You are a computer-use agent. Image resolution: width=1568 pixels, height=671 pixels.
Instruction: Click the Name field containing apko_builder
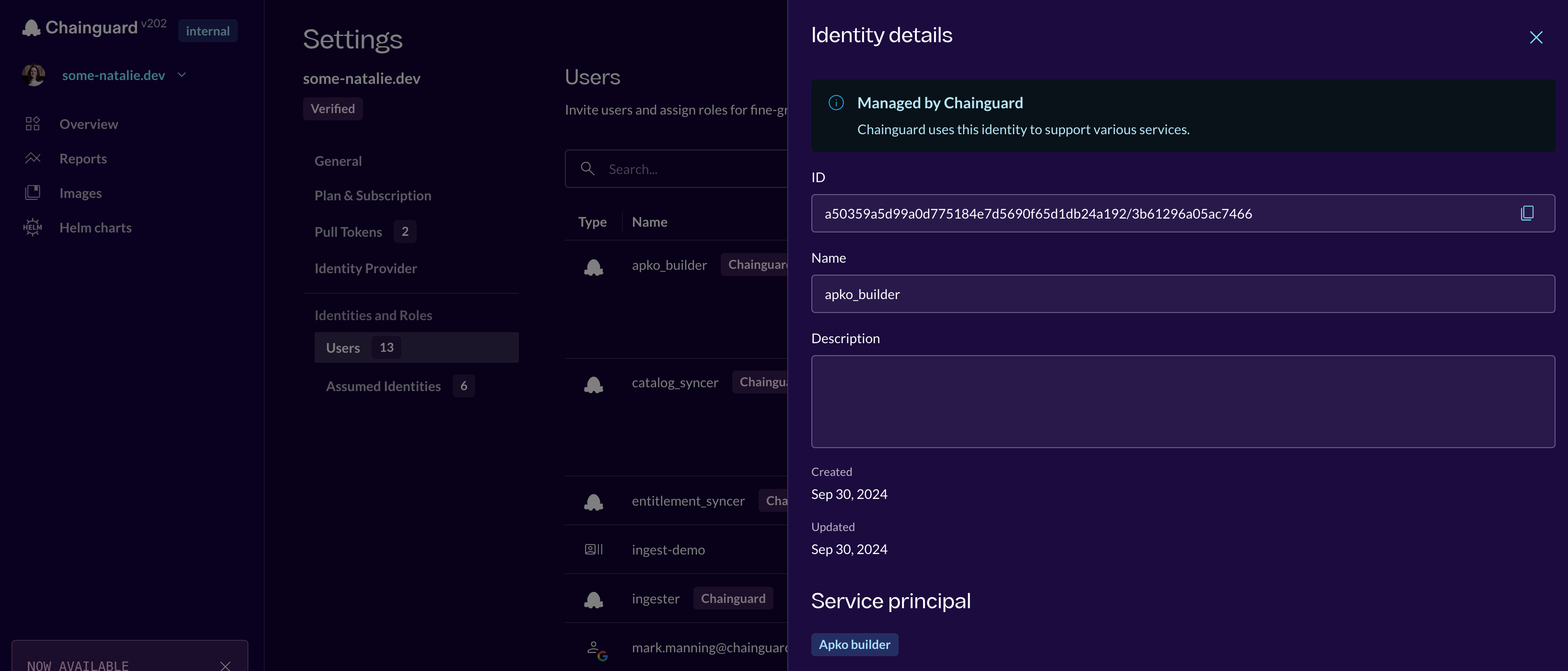click(x=1182, y=294)
